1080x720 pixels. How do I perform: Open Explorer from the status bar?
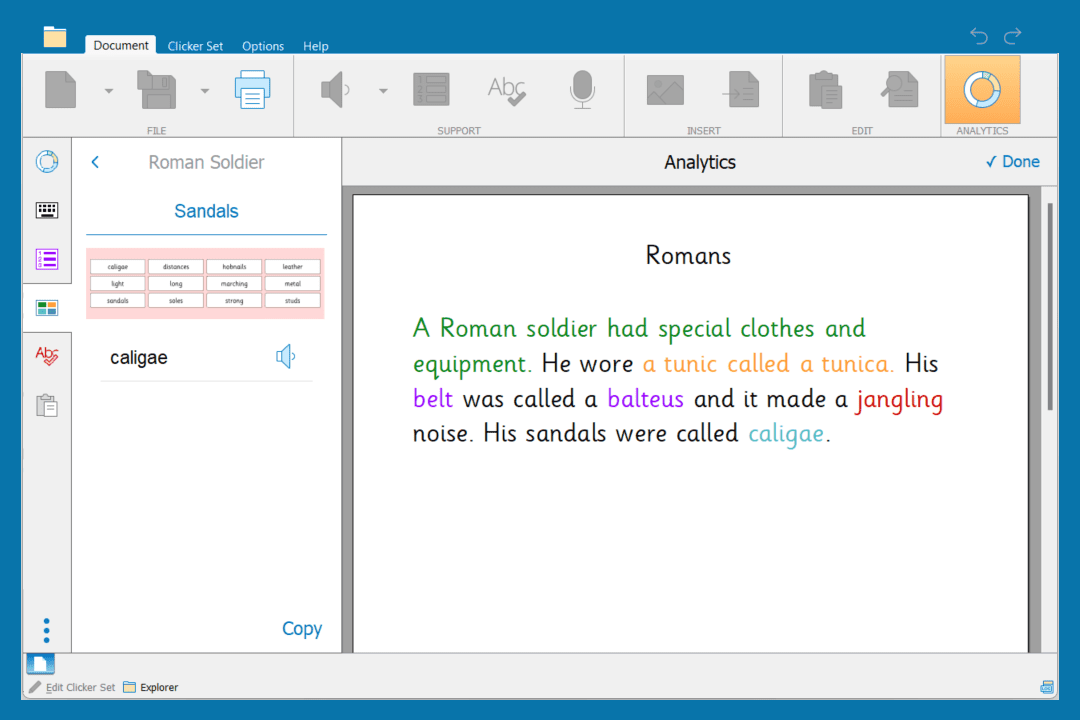coord(151,687)
